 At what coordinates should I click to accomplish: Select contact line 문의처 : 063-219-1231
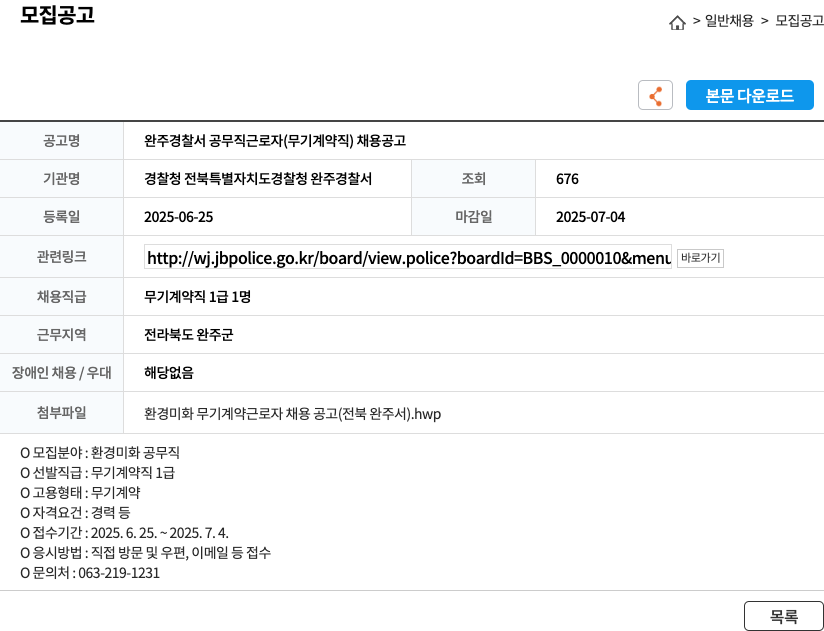90,572
